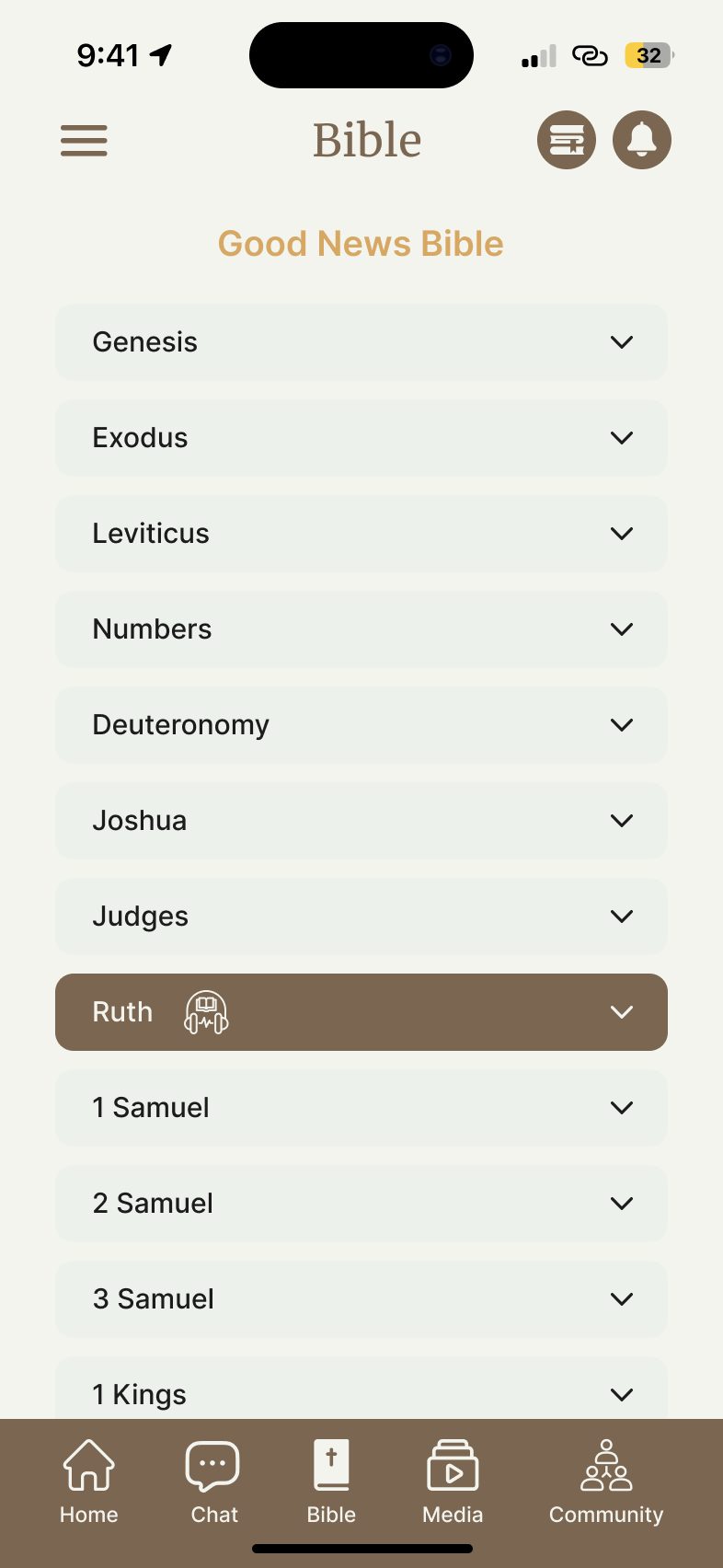
Task: Expand the Ruth chevron
Action: click(x=622, y=1012)
